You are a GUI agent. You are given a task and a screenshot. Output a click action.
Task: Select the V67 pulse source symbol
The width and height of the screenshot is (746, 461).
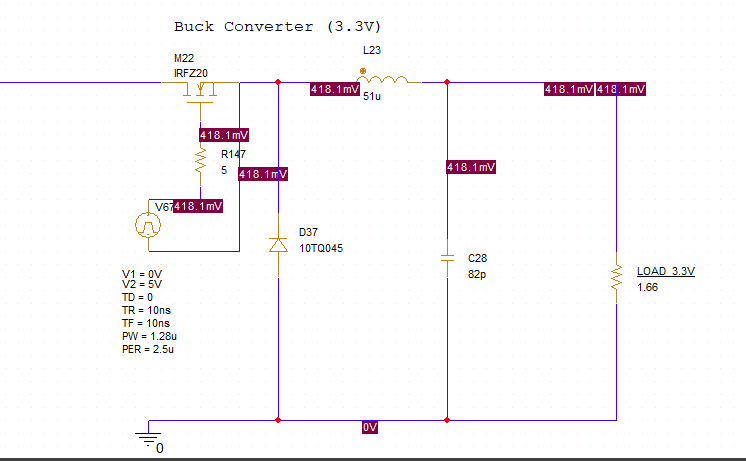click(x=148, y=225)
